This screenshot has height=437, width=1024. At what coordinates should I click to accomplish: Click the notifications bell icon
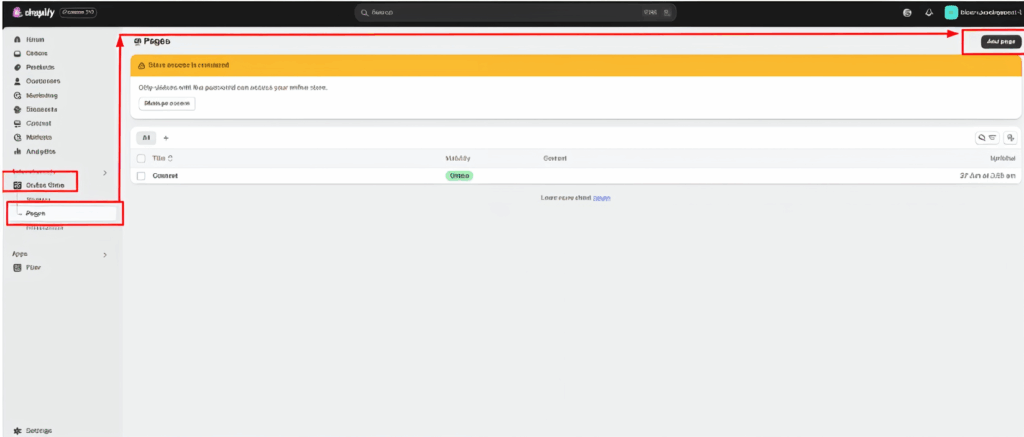coord(928,13)
